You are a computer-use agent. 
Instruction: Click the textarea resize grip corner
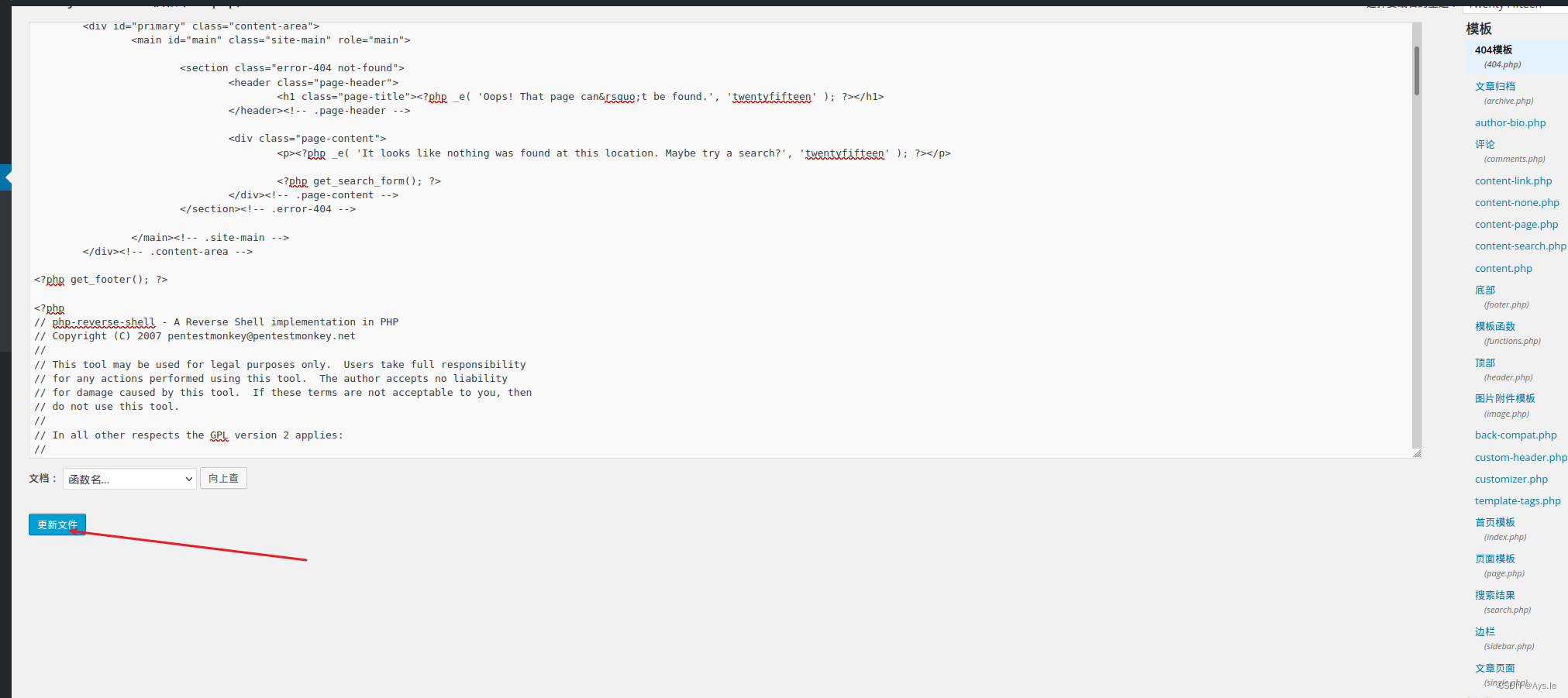pyautogui.click(x=1417, y=453)
